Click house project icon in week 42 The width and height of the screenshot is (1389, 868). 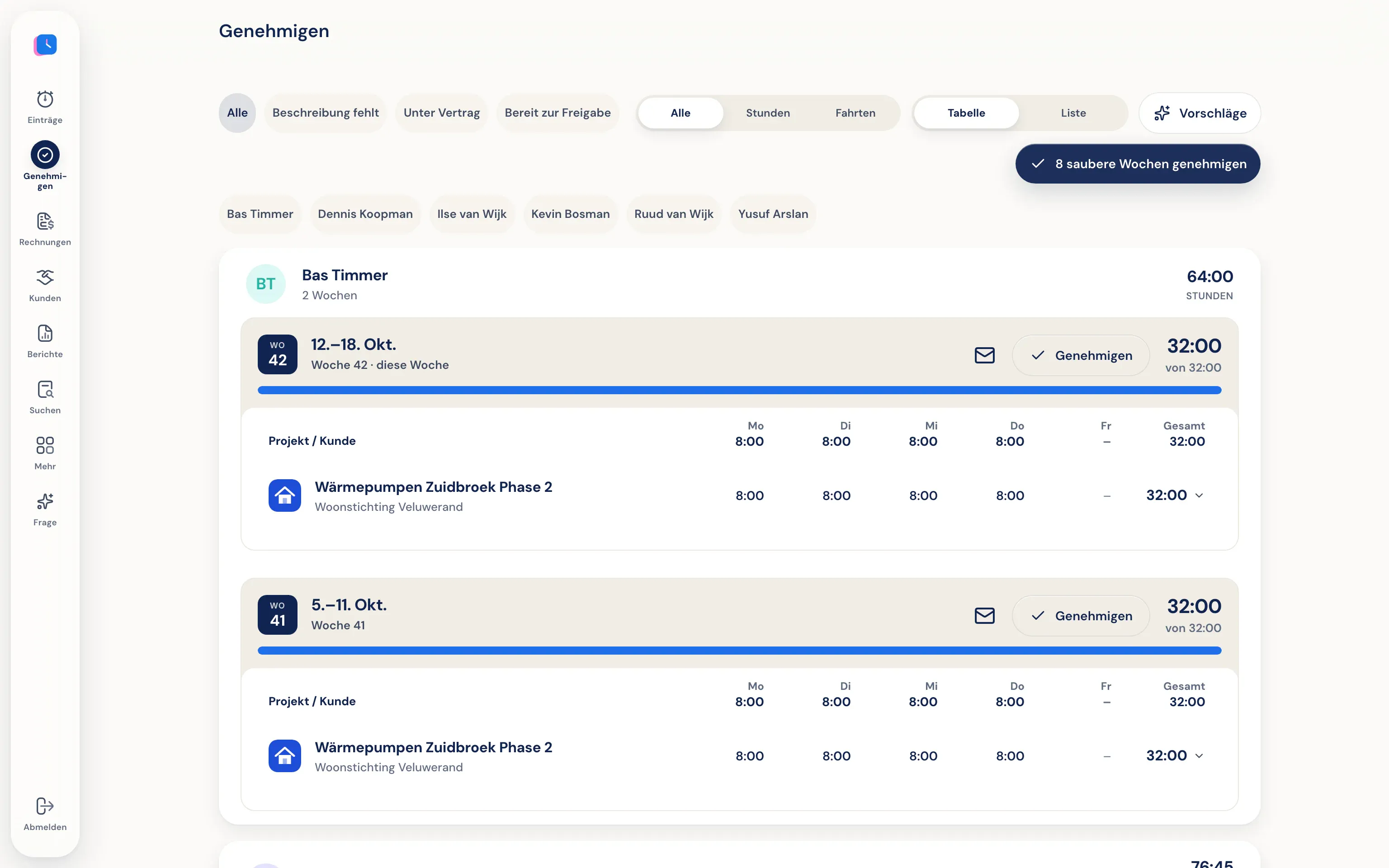285,495
